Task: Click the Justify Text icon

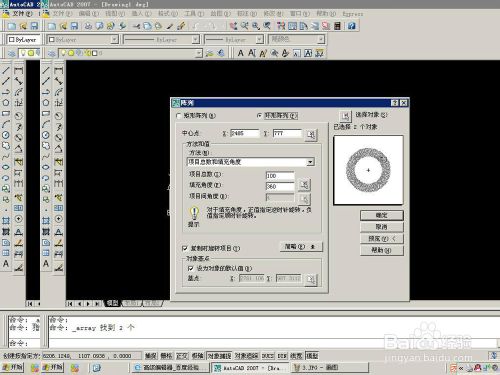Action: pos(308,53)
